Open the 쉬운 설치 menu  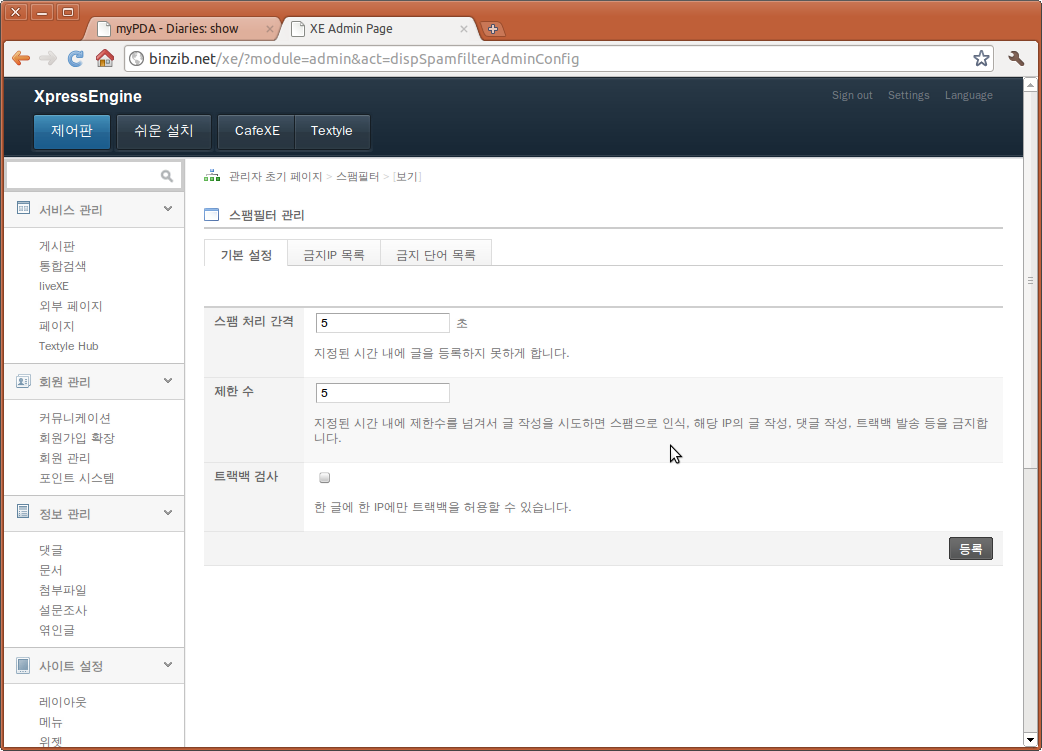point(163,131)
